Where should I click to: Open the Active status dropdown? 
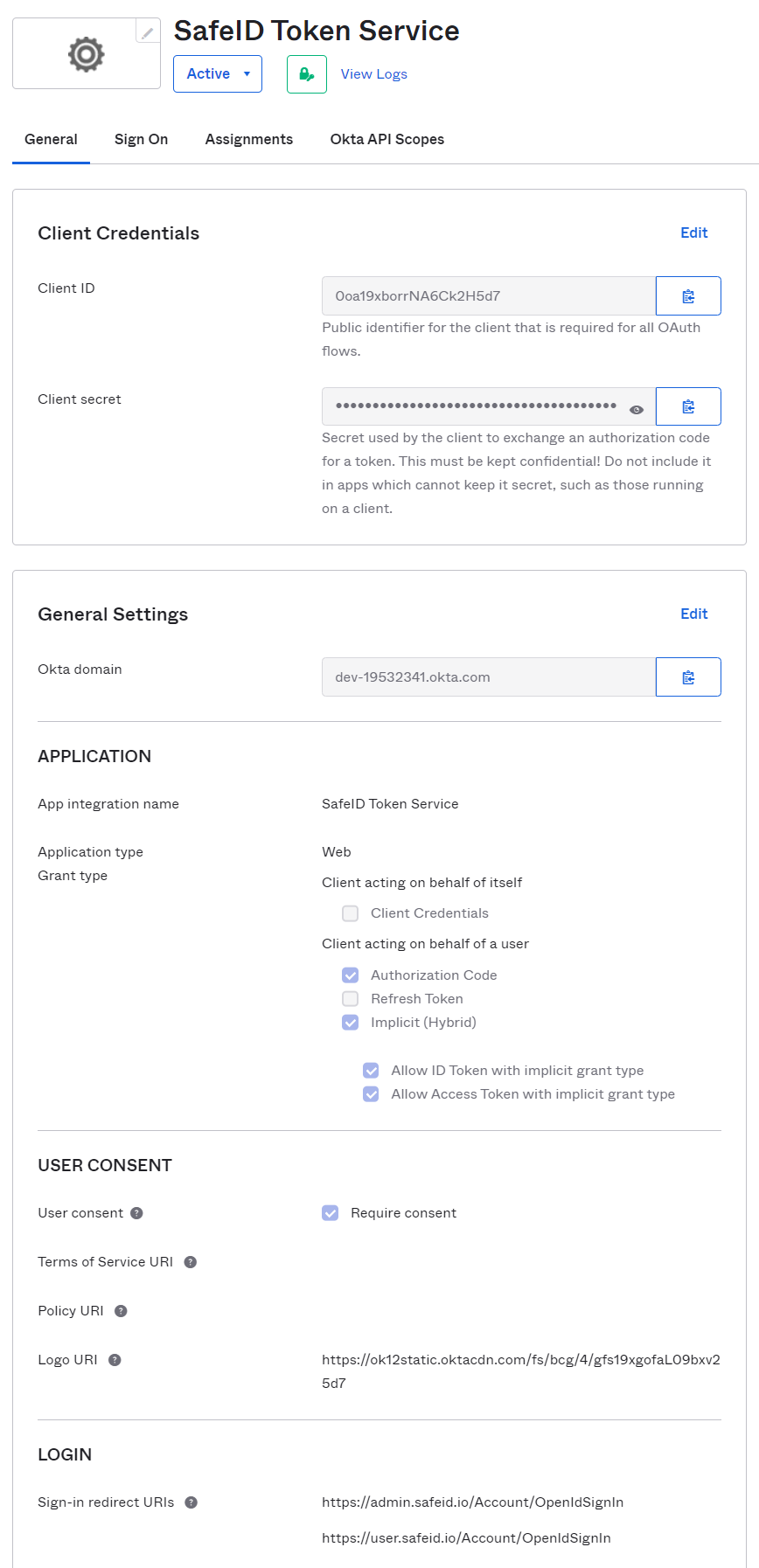[x=218, y=74]
